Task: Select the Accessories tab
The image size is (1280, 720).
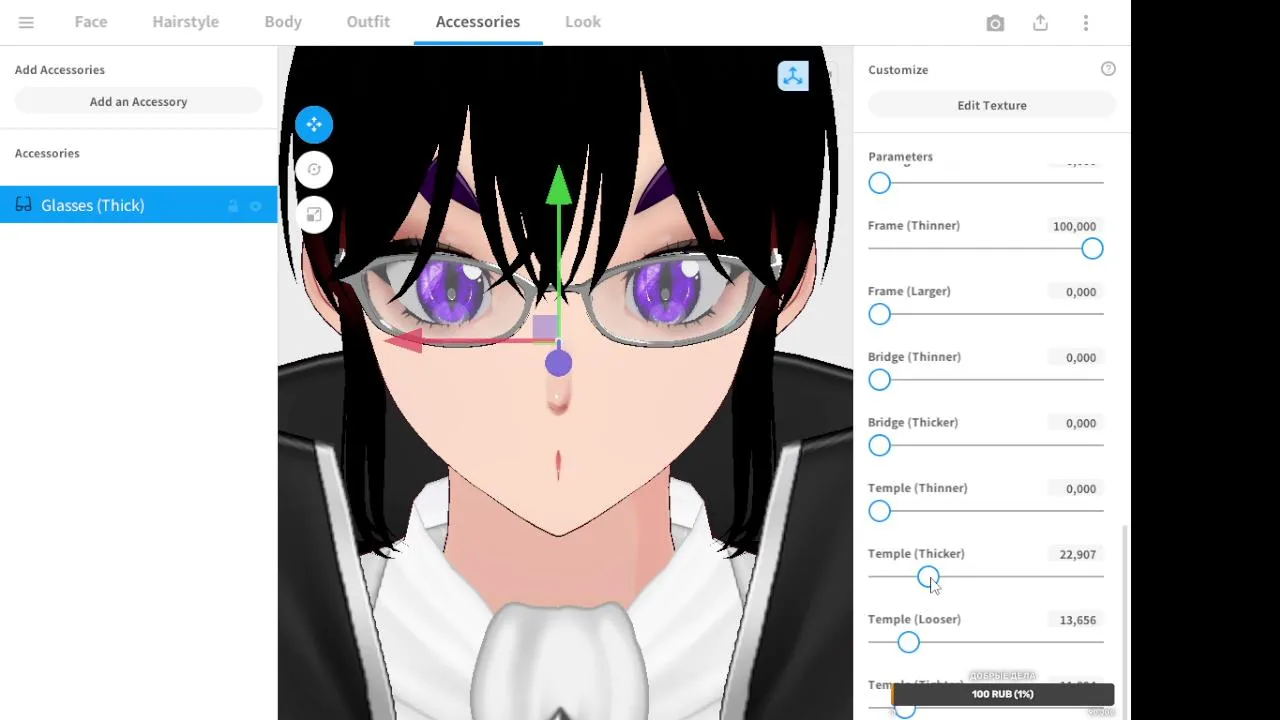Action: click(478, 22)
